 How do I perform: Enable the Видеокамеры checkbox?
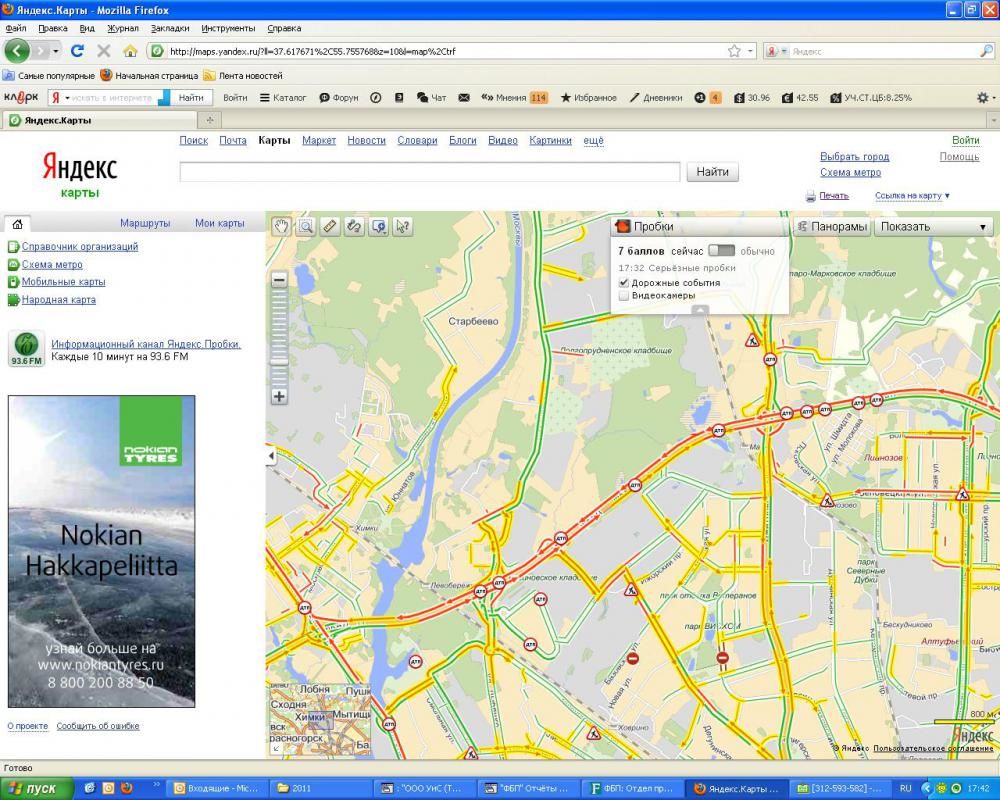[624, 295]
